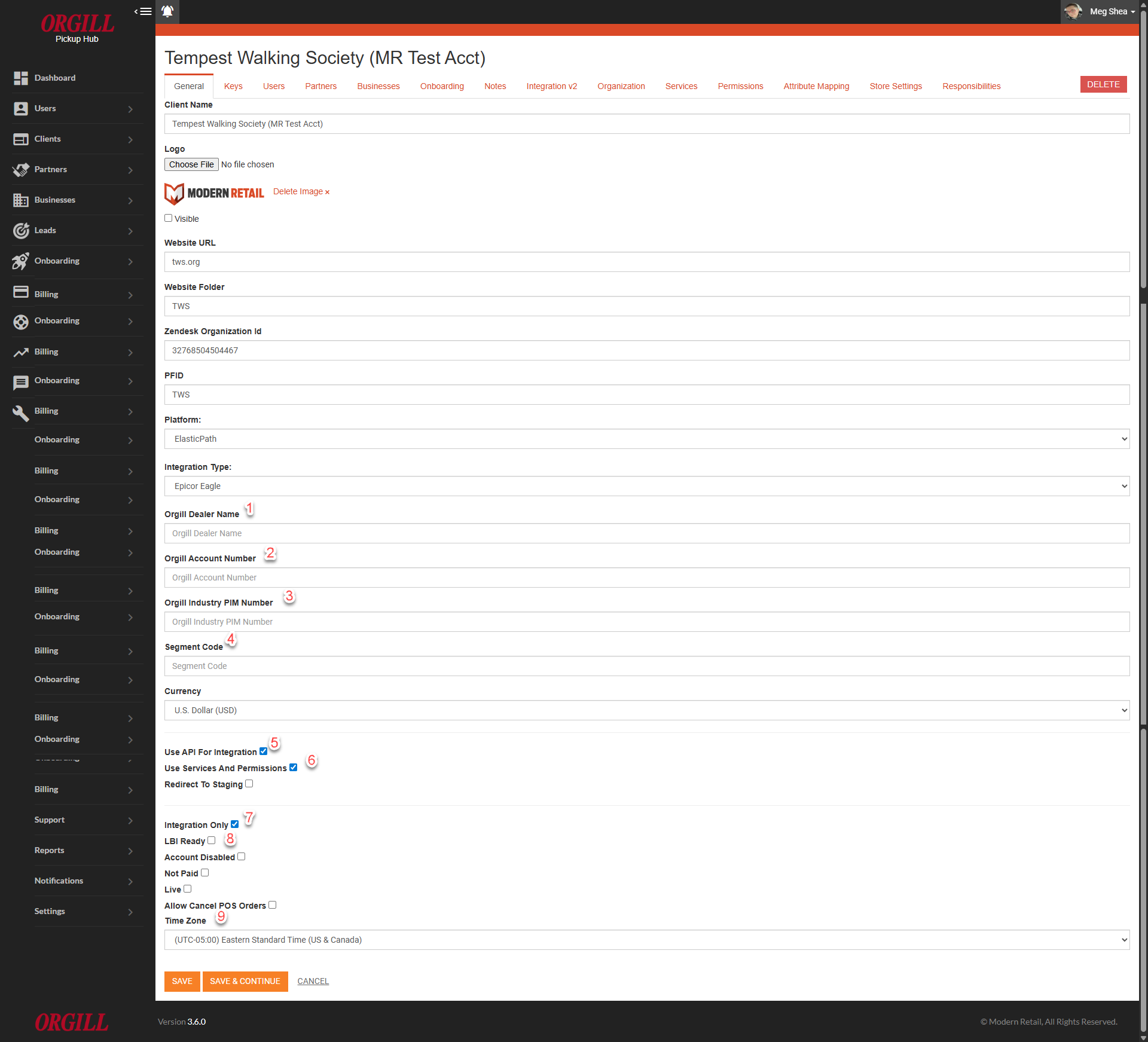Viewport: 1148px width, 1042px height.
Task: Open the notifications bell icon
Action: tap(167, 11)
